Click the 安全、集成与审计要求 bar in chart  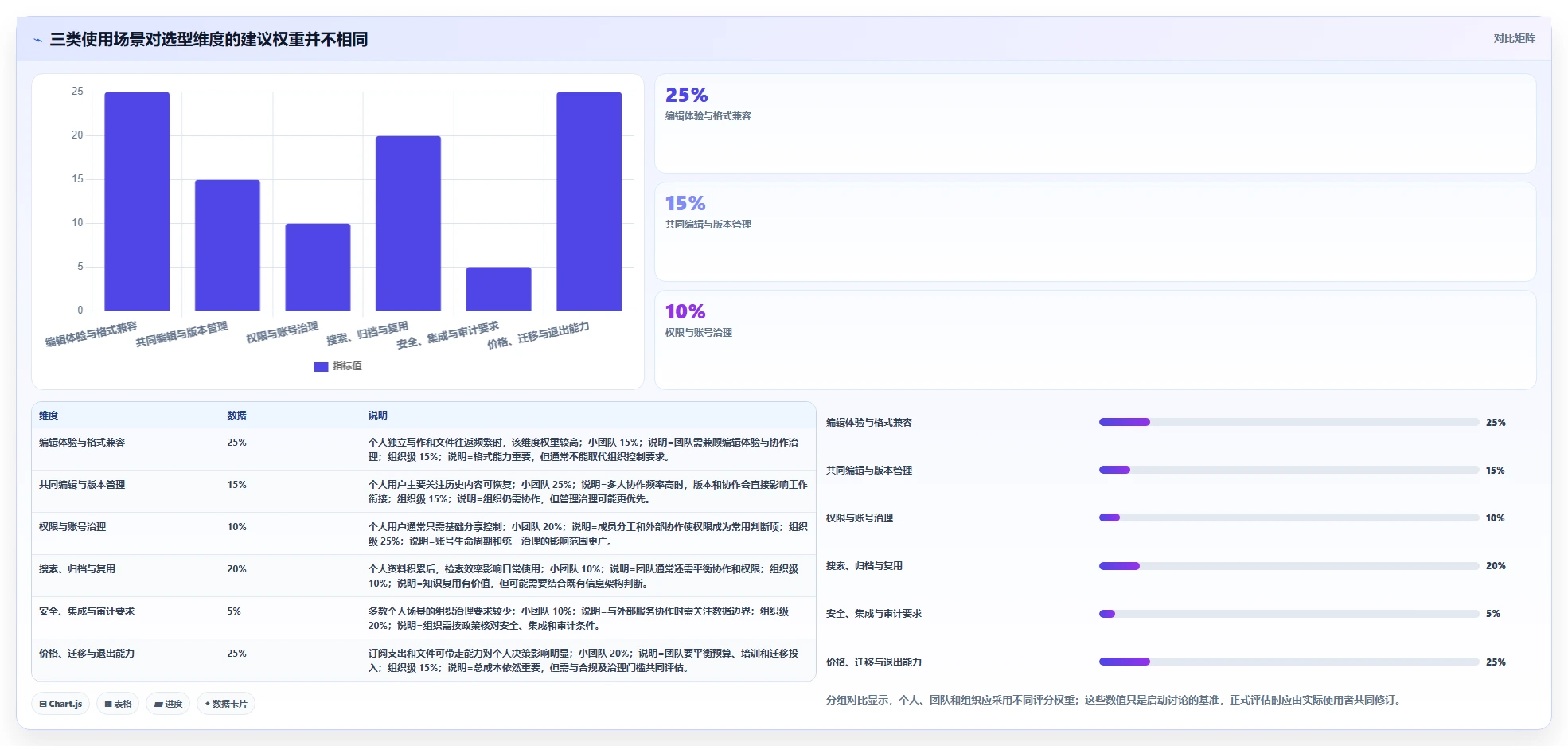498,289
